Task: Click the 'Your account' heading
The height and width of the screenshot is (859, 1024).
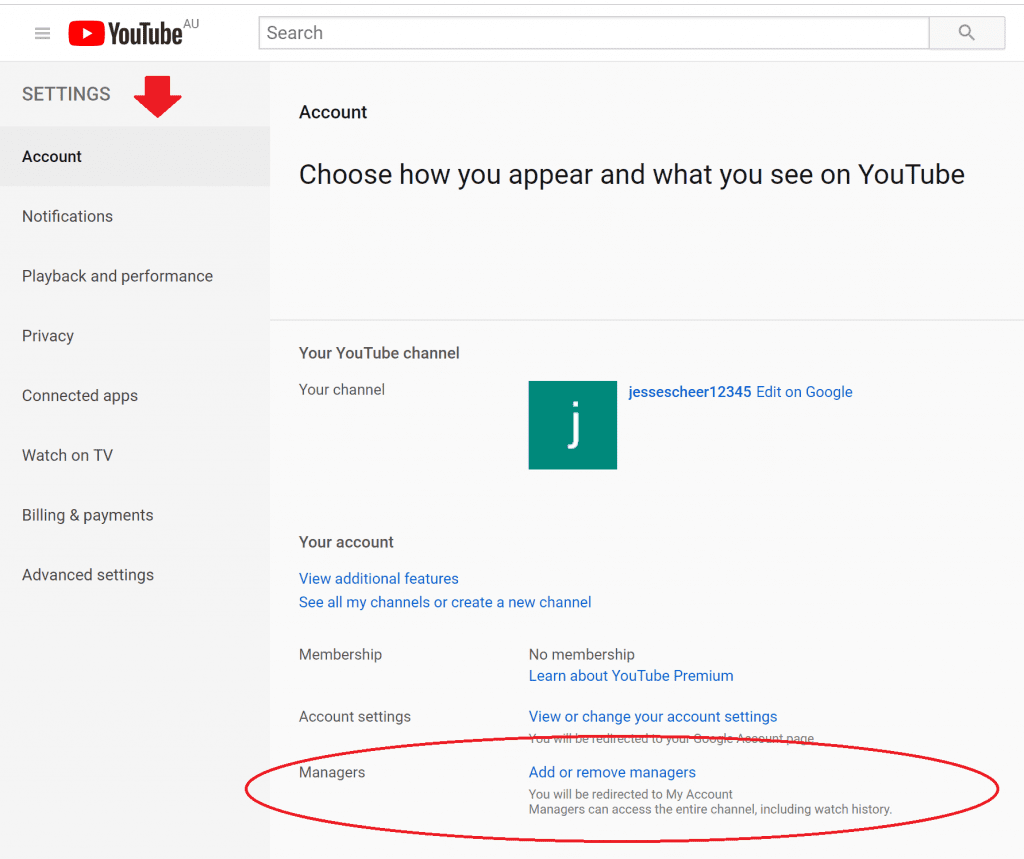Action: tap(346, 542)
